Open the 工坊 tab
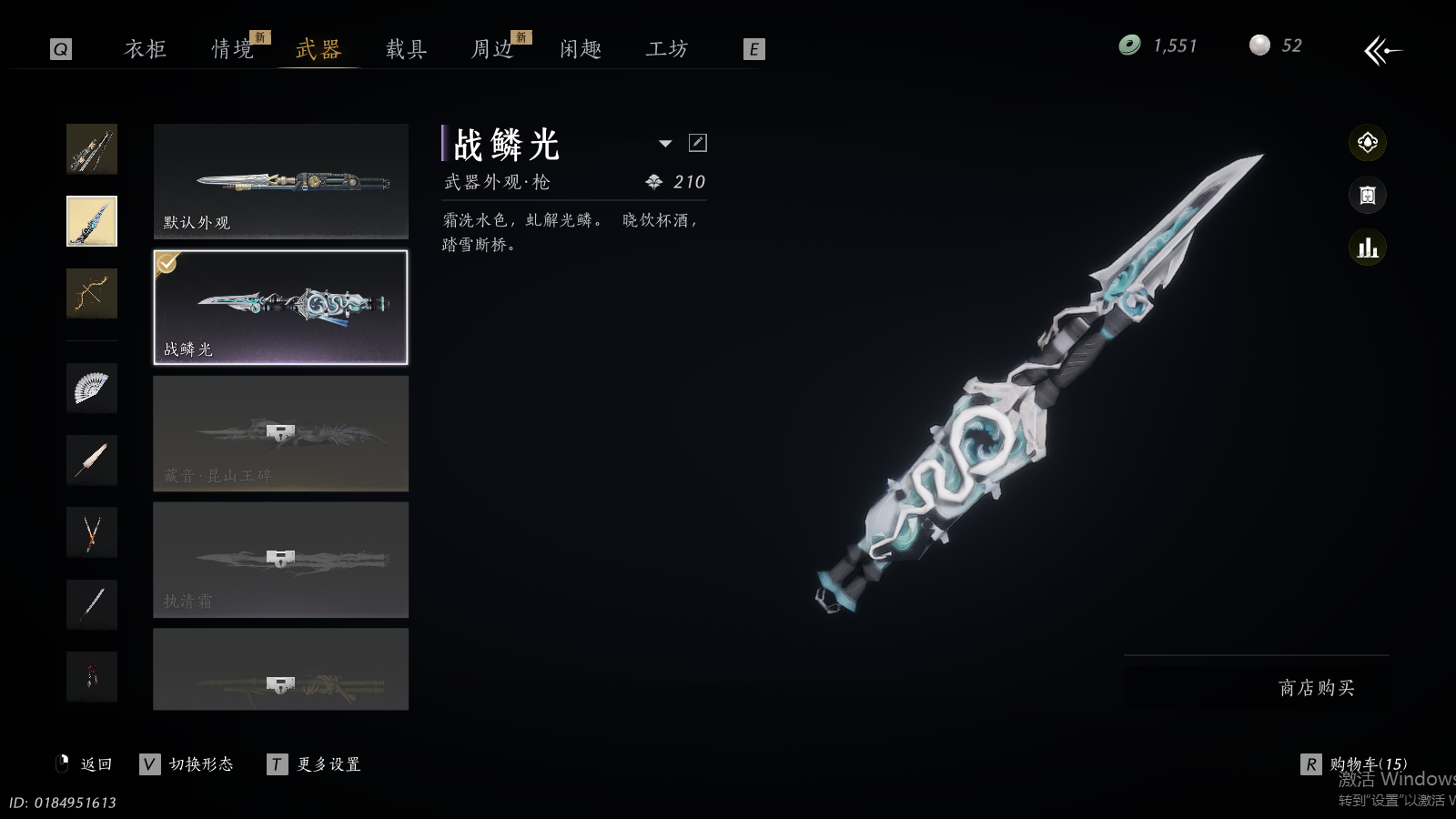Viewport: 1456px width, 819px height. 667,49
